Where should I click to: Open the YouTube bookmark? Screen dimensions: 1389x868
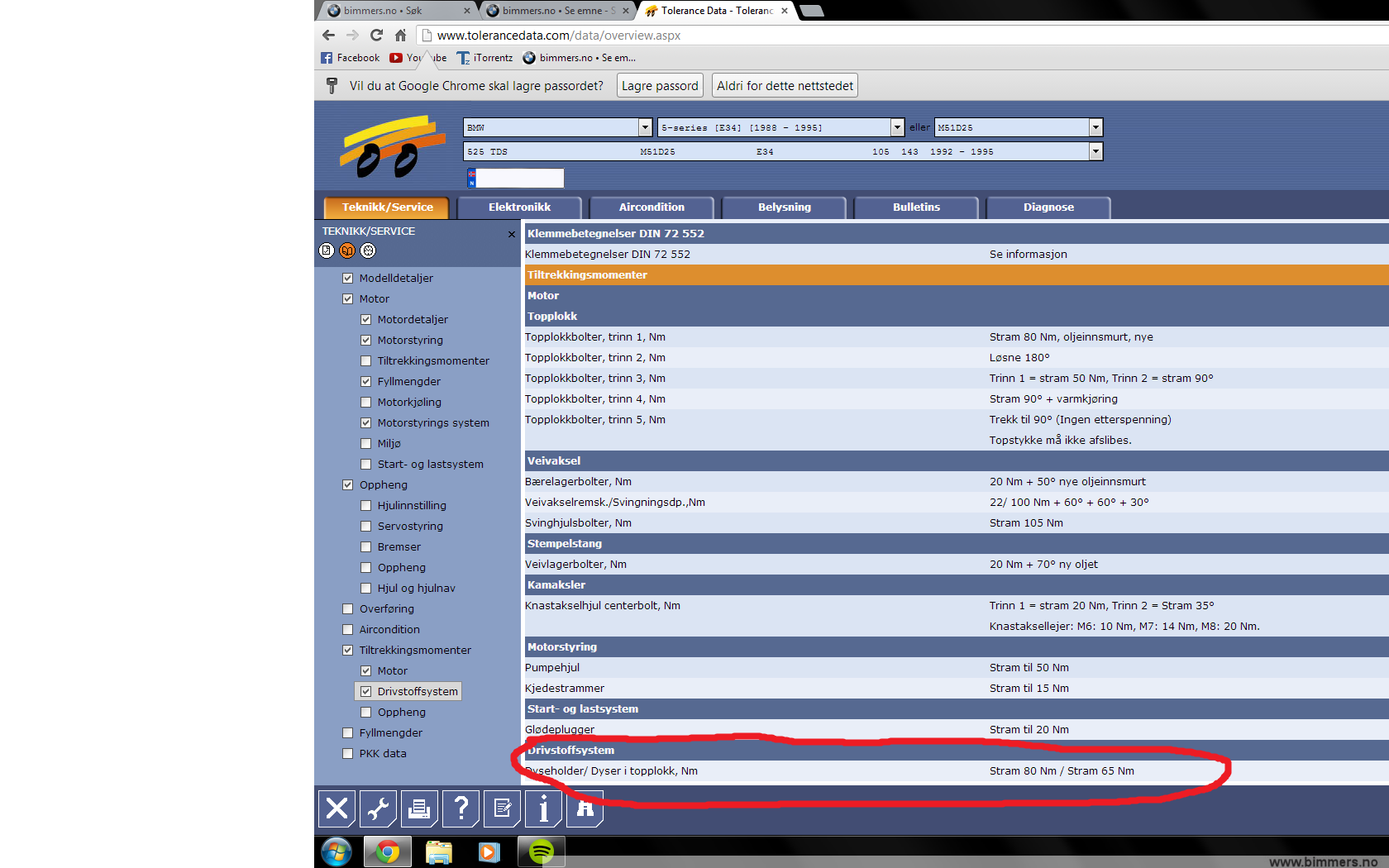(418, 58)
